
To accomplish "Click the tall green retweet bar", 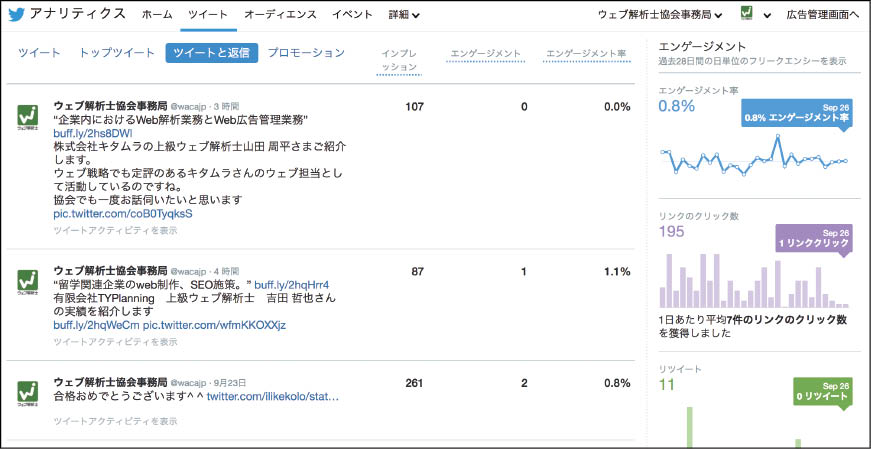I will coord(690,427).
